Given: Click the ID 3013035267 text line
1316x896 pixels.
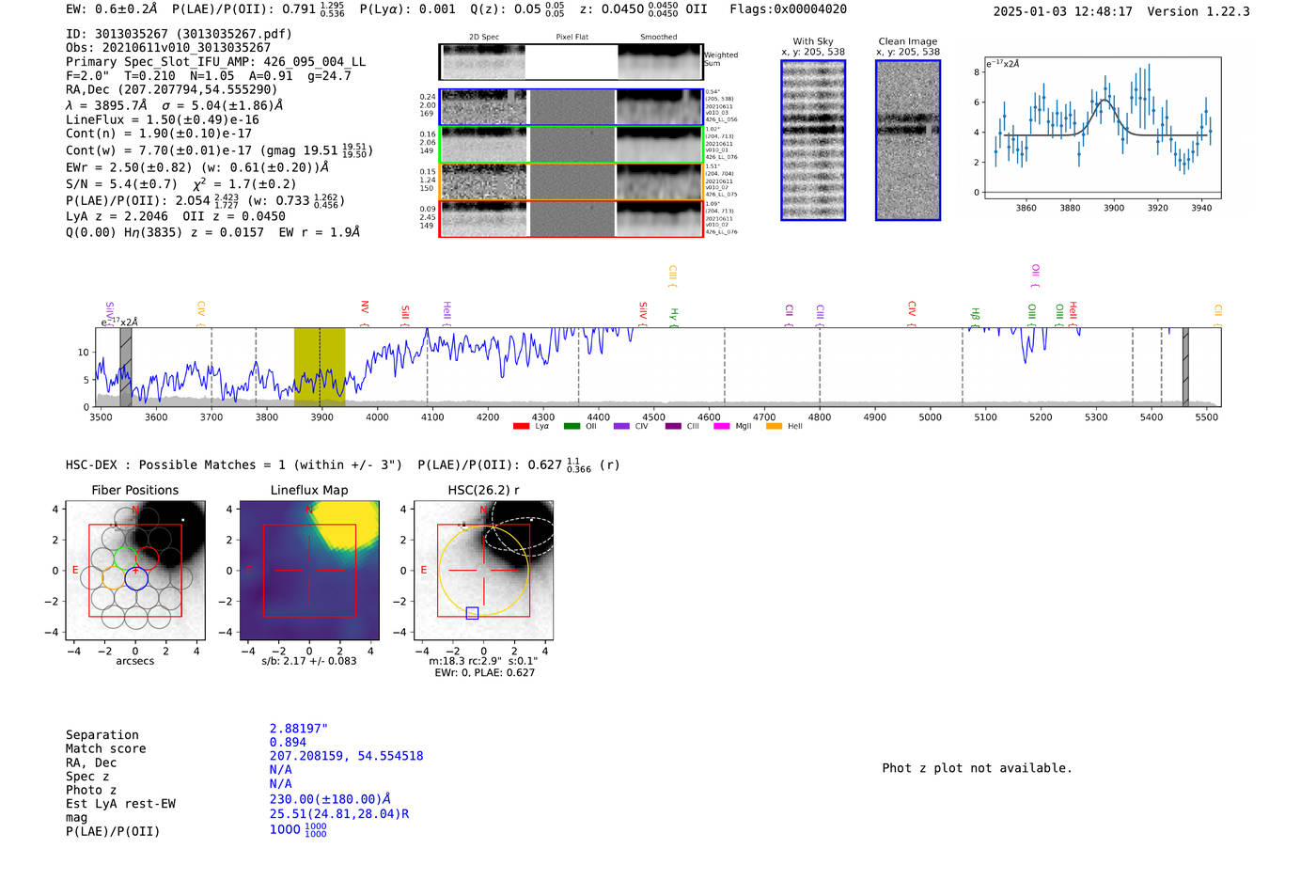Looking at the screenshot, I should tap(179, 34).
